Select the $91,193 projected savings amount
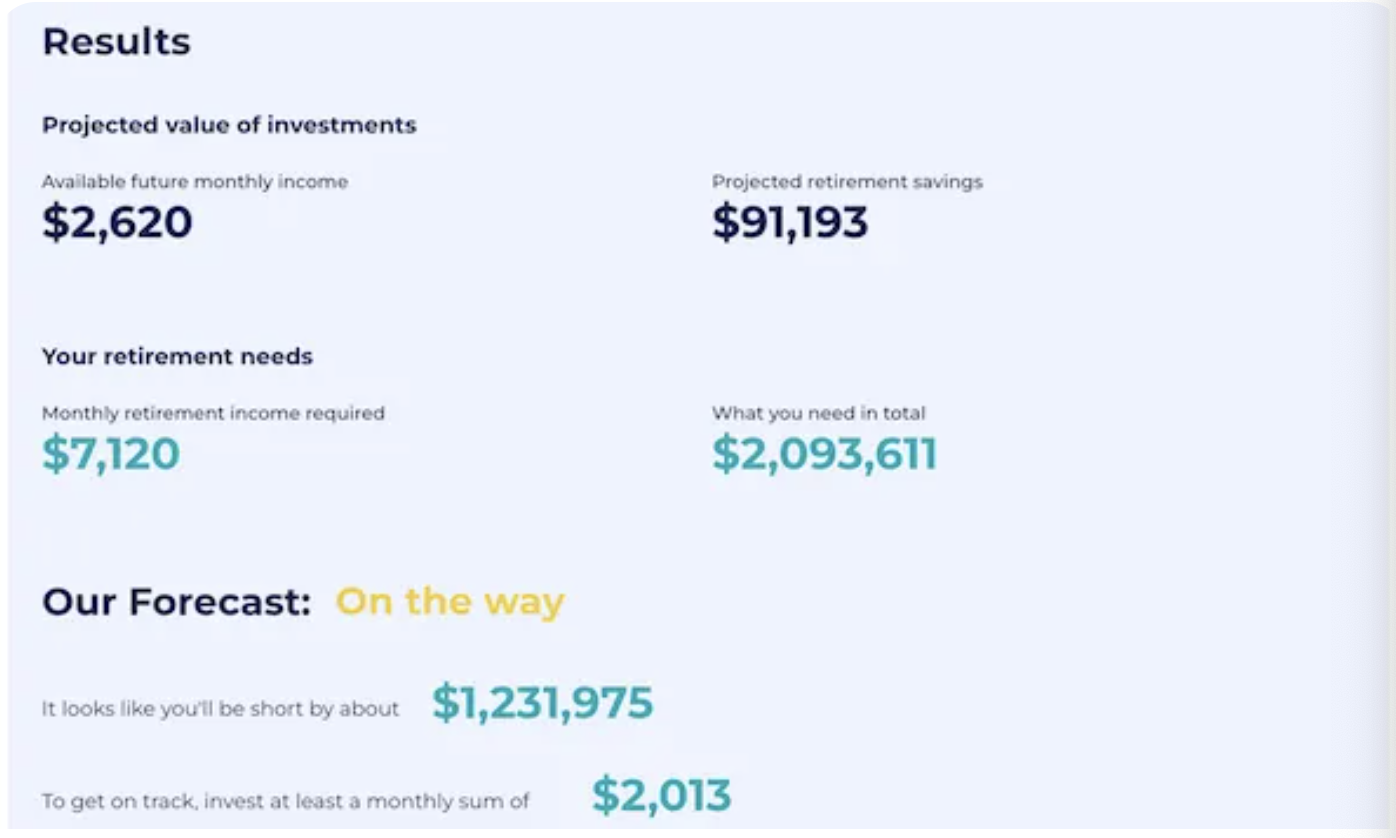 [790, 222]
